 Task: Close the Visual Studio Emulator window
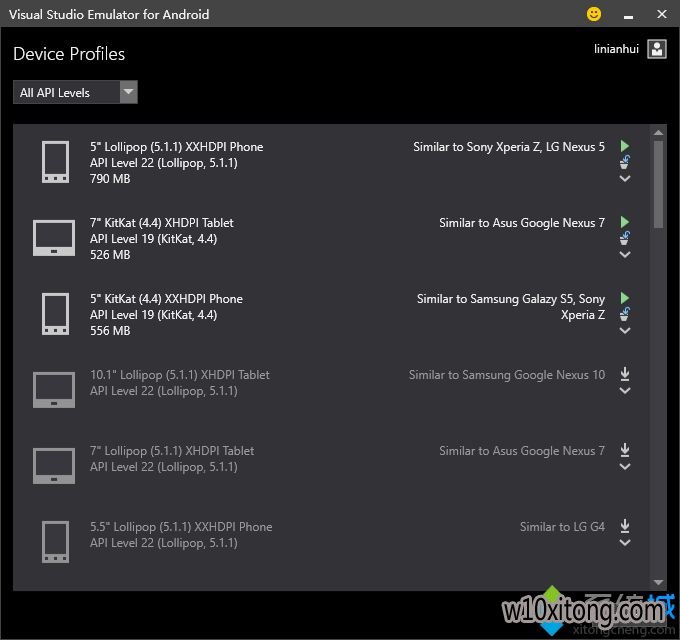pyautogui.click(x=661, y=14)
